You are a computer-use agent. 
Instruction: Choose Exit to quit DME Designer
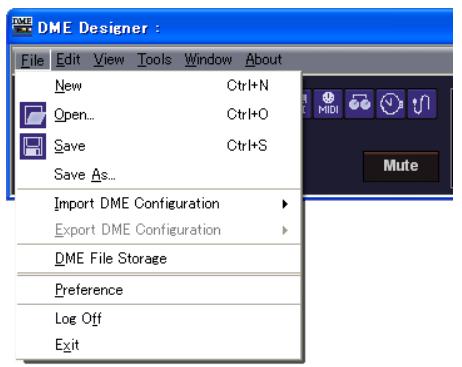pyautogui.click(x=158, y=345)
